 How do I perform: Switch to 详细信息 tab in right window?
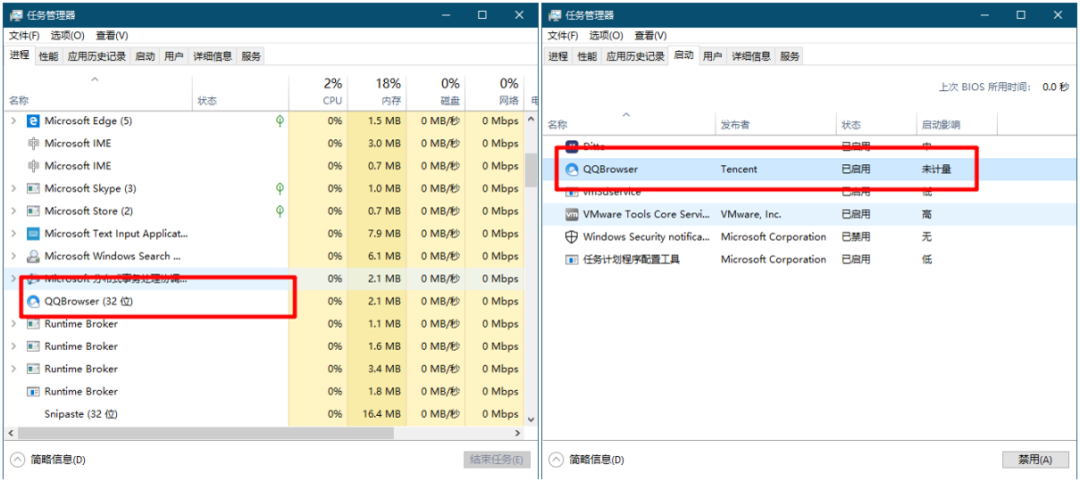(x=751, y=56)
